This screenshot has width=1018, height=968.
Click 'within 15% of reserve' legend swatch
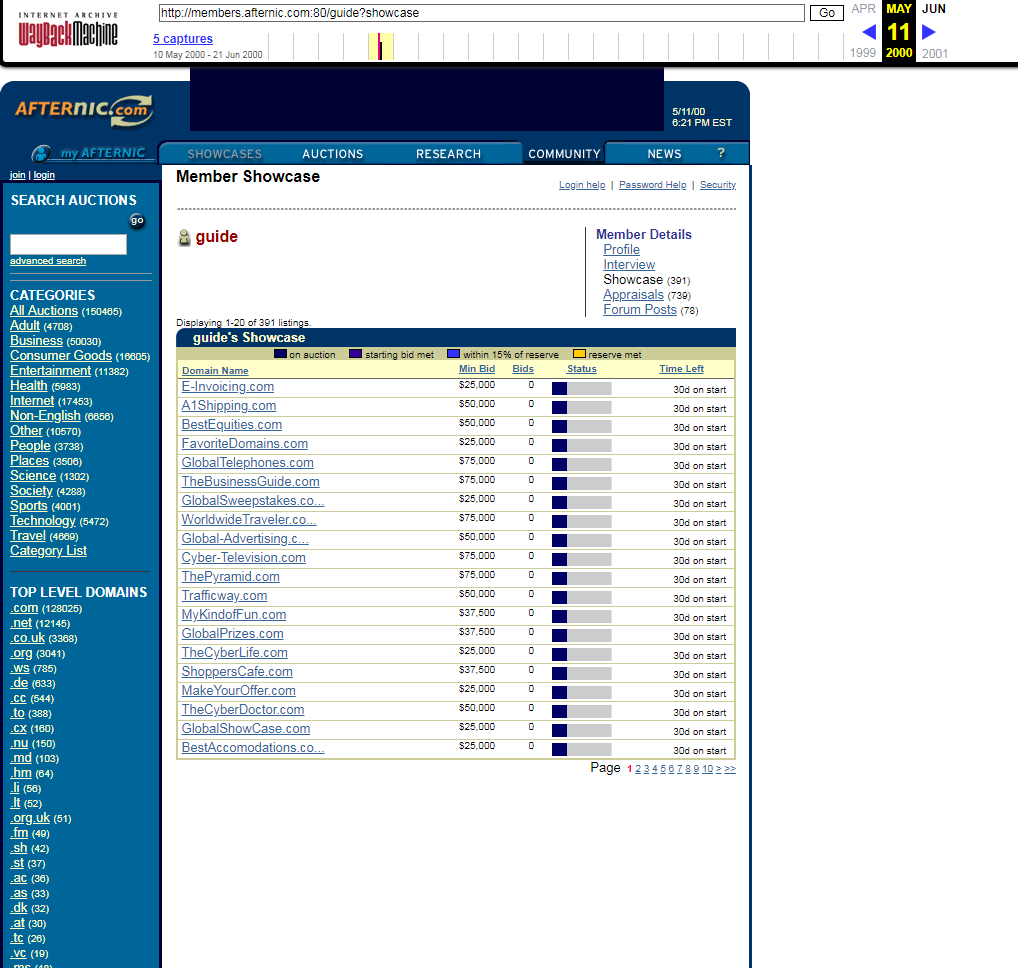pos(453,354)
